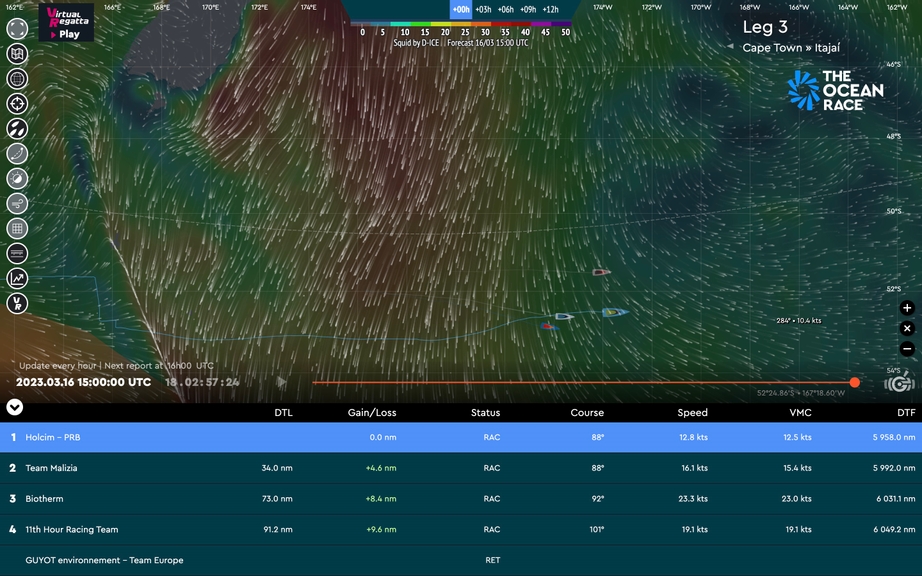Screen dimensions: 922x576
Task: Toggle the day/night sun icon
Action: 17,178
